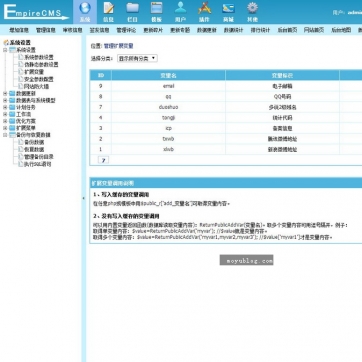
Task: Open 管理备份目录 in the sidebar tree
Action: pyautogui.click(x=39, y=157)
